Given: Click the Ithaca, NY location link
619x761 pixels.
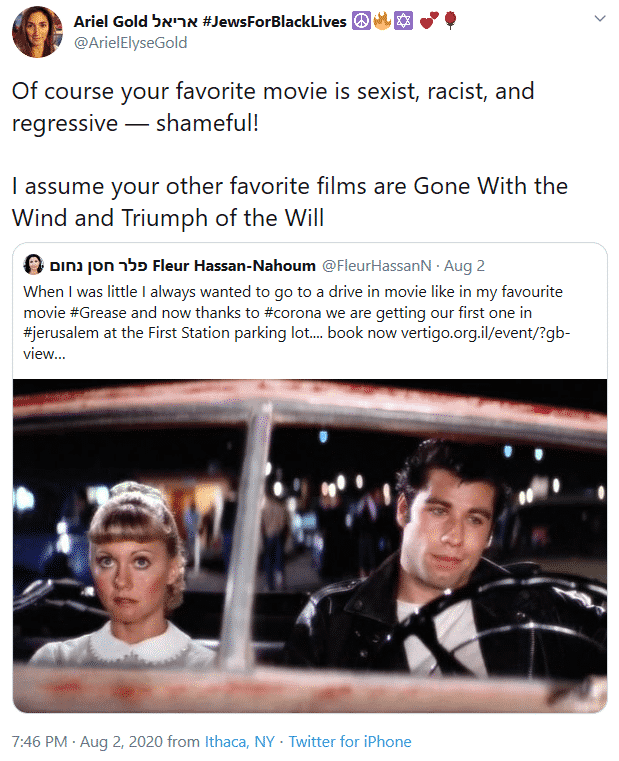Looking at the screenshot, I should 240,742.
